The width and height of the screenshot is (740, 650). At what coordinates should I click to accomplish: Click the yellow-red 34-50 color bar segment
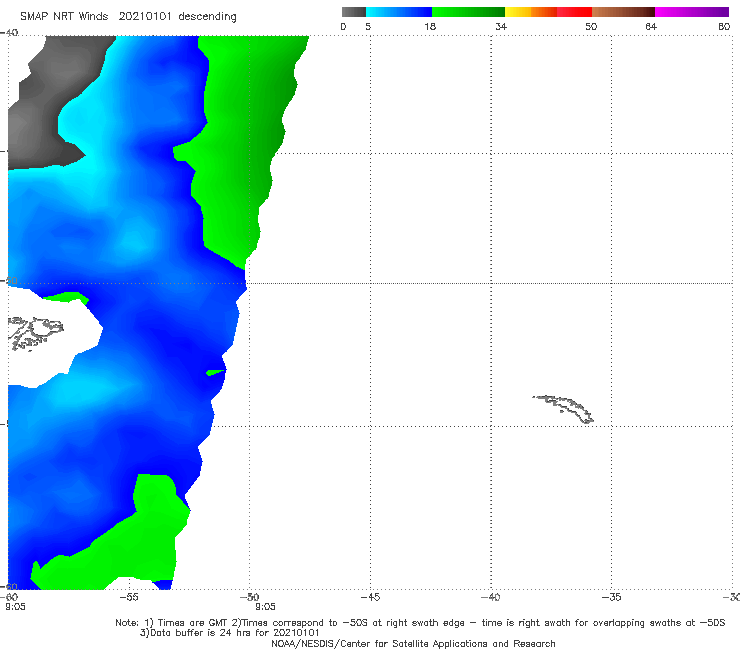(548, 12)
